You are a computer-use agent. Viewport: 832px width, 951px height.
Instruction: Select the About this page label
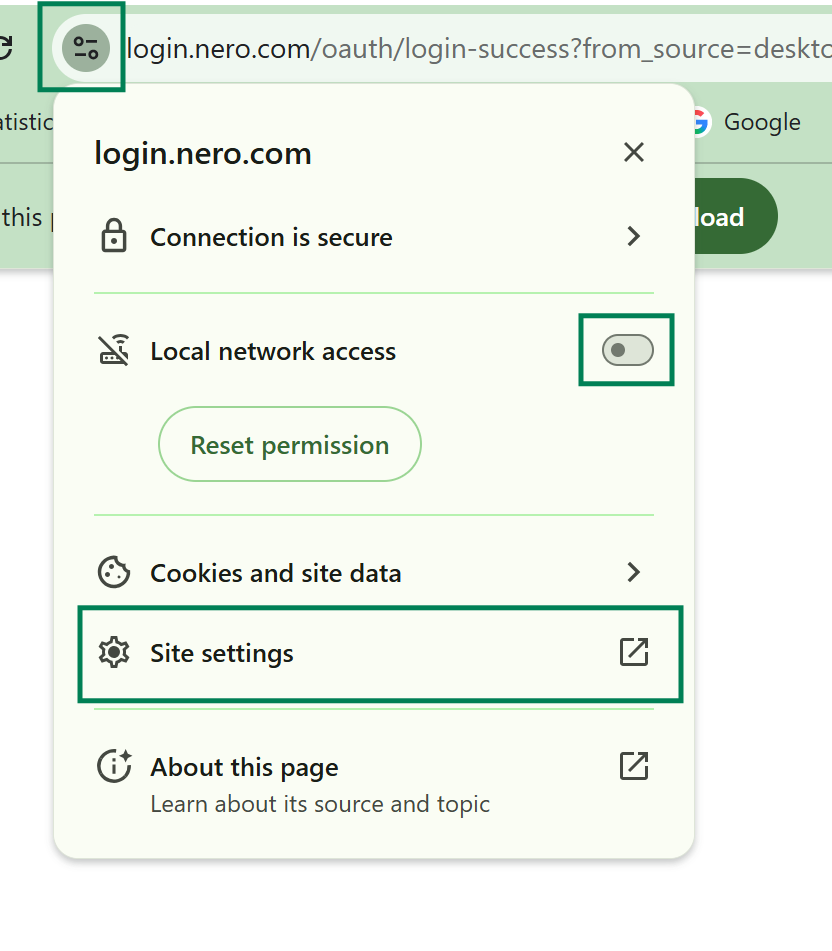(x=244, y=767)
